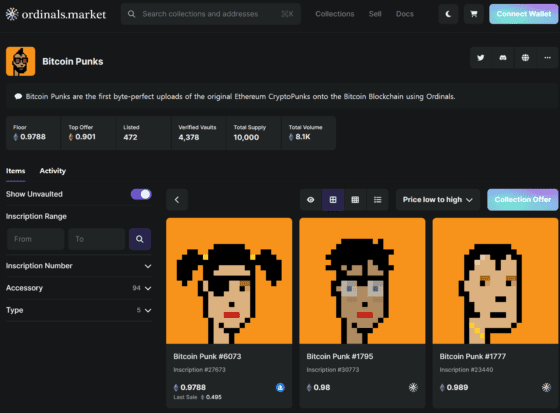Open the Bitcoin Punks Twitter link
The width and height of the screenshot is (560, 413).
coord(481,58)
